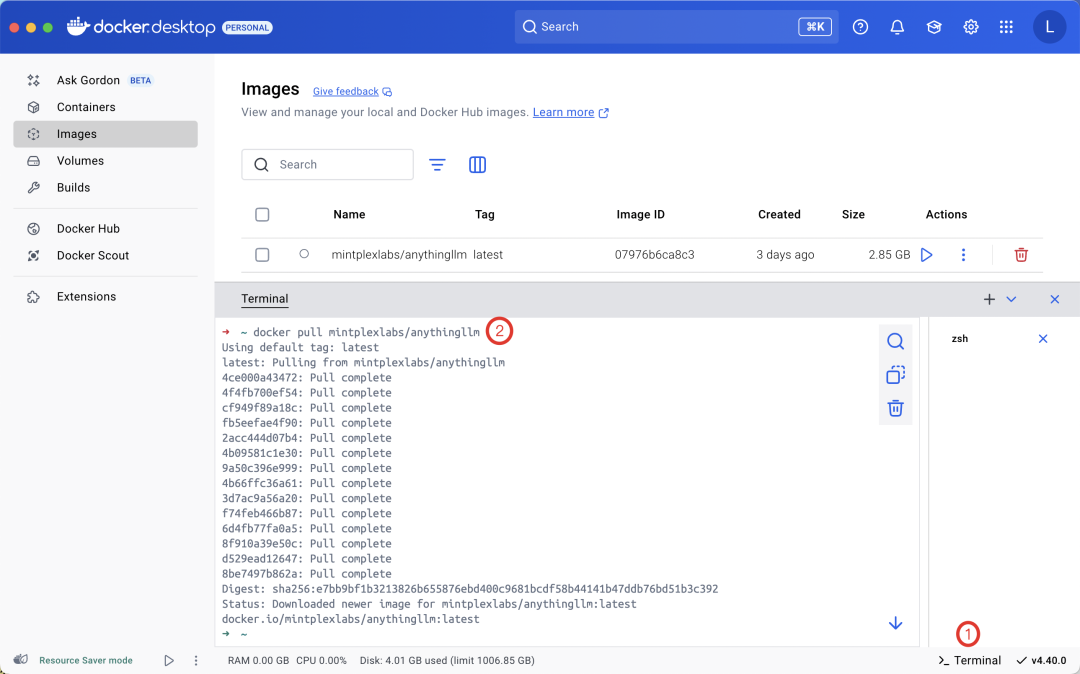Screen dimensions: 1080x674
Task: Open the Learning center graduation cap icon
Action: coord(934,27)
